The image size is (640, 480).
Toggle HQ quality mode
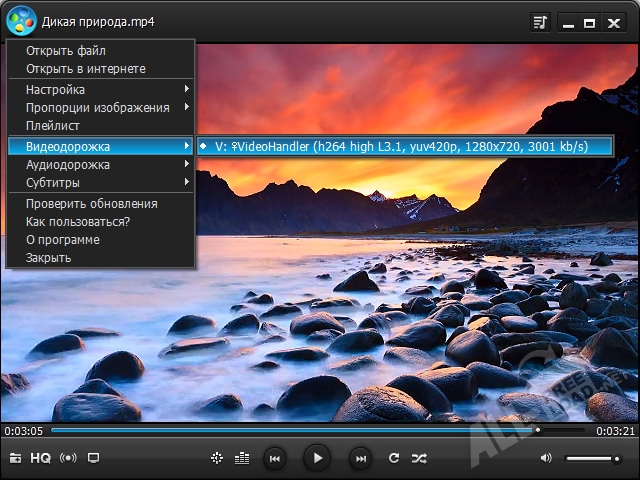tap(40, 458)
